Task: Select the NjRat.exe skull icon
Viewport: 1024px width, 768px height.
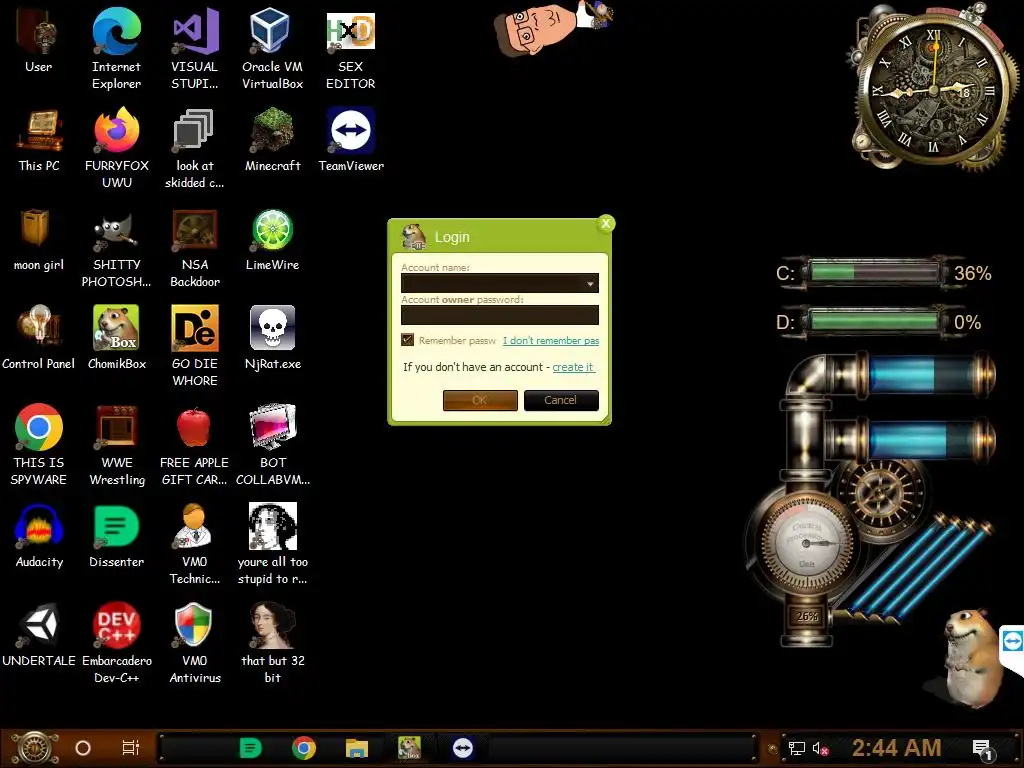Action: 272,338
